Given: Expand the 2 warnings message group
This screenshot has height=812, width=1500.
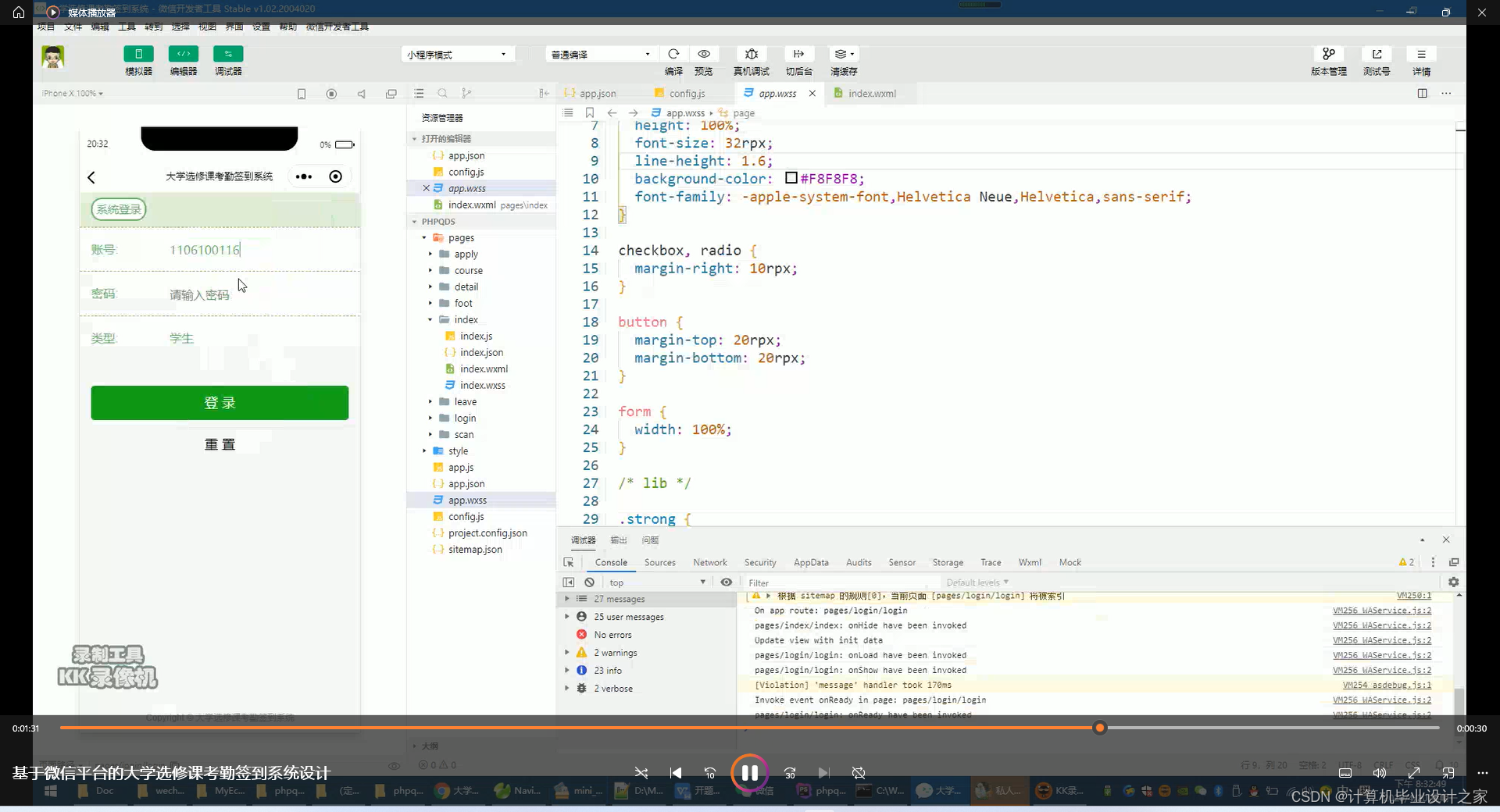Looking at the screenshot, I should click(567, 653).
